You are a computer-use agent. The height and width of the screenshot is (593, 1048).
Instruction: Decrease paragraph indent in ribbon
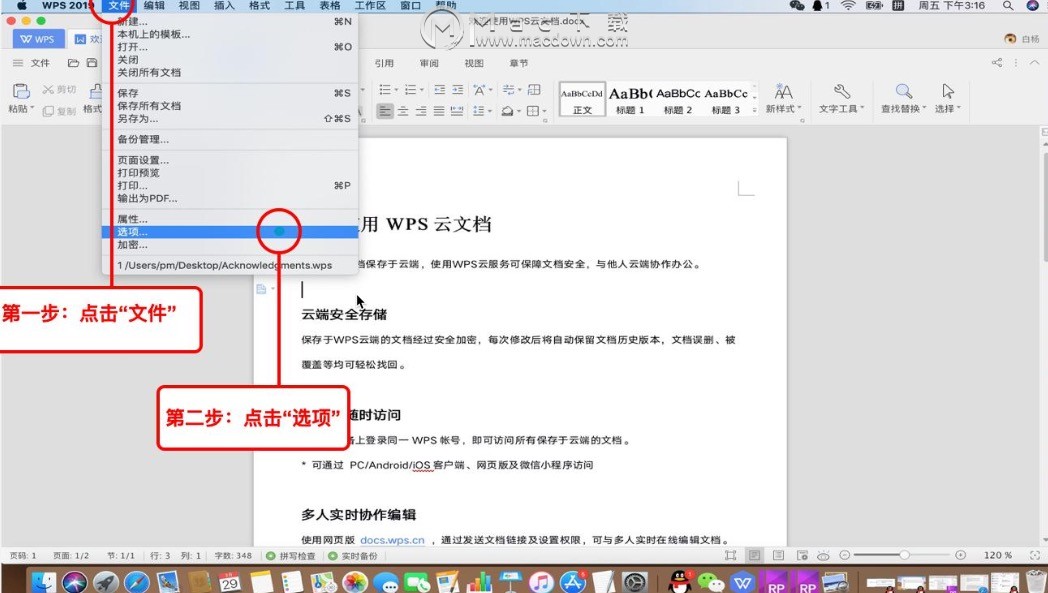click(439, 90)
